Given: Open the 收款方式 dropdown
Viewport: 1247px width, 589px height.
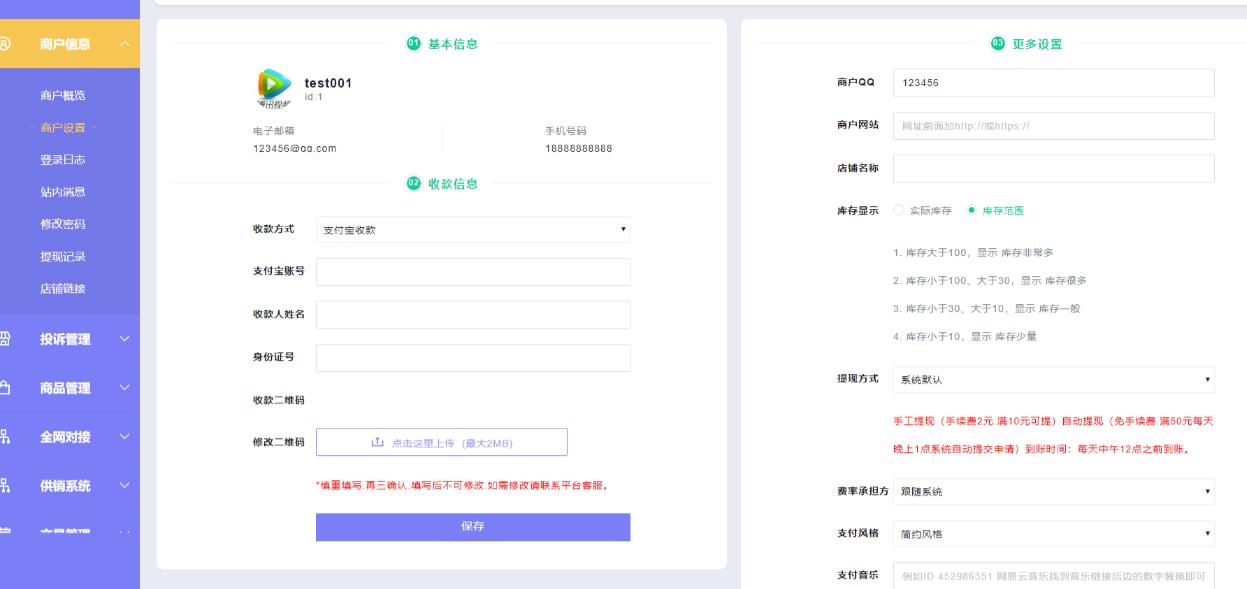Looking at the screenshot, I should click(x=472, y=230).
